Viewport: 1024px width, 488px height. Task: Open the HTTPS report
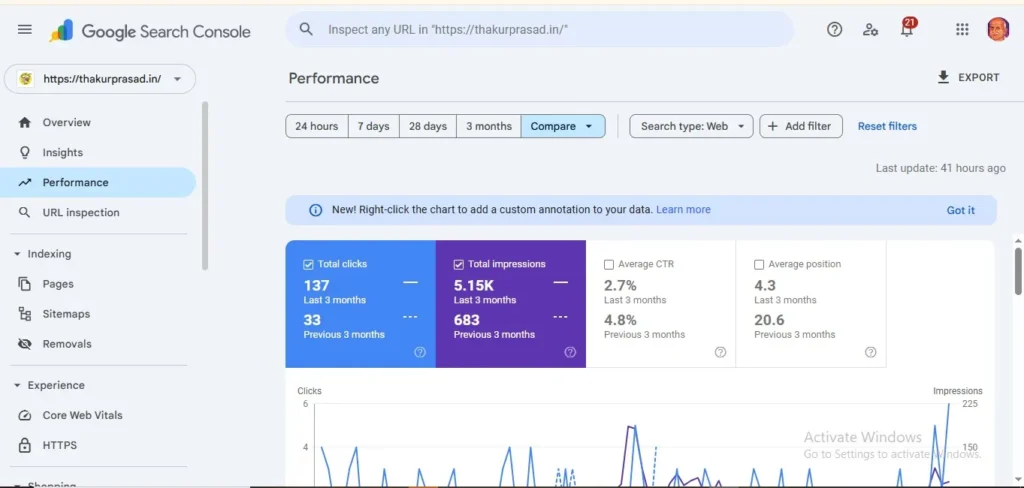coord(98,445)
